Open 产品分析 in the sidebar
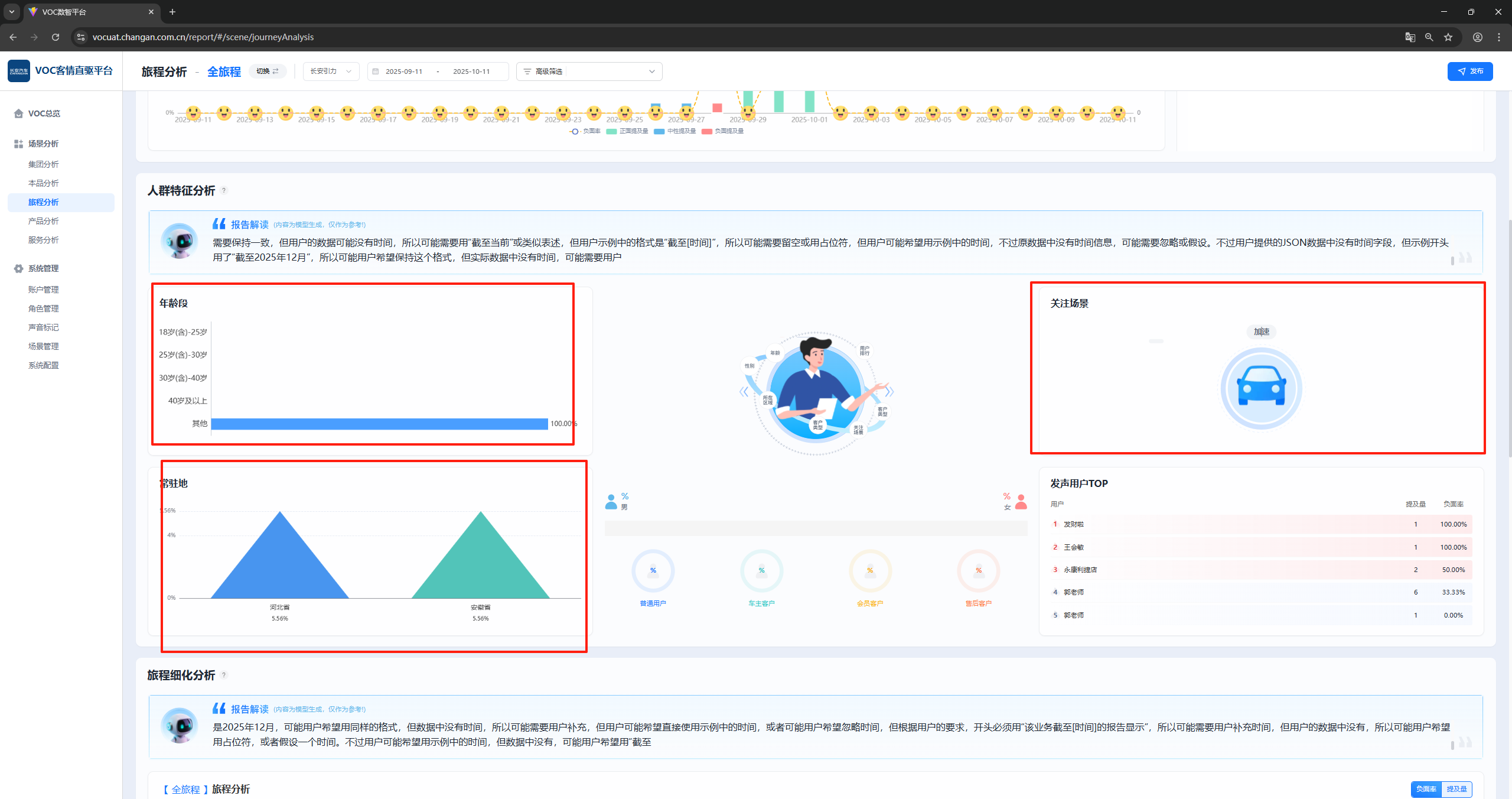Viewport: 1512px width, 799px height. [x=44, y=221]
